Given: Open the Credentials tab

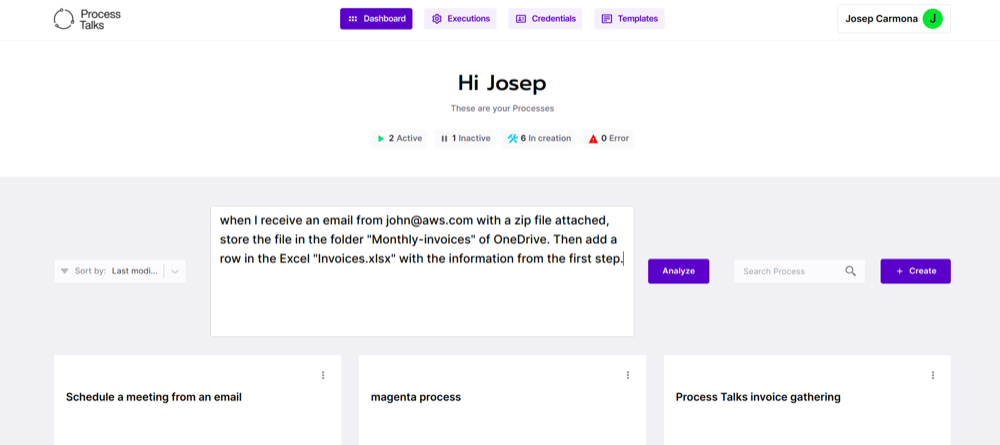Looking at the screenshot, I should 545,18.
